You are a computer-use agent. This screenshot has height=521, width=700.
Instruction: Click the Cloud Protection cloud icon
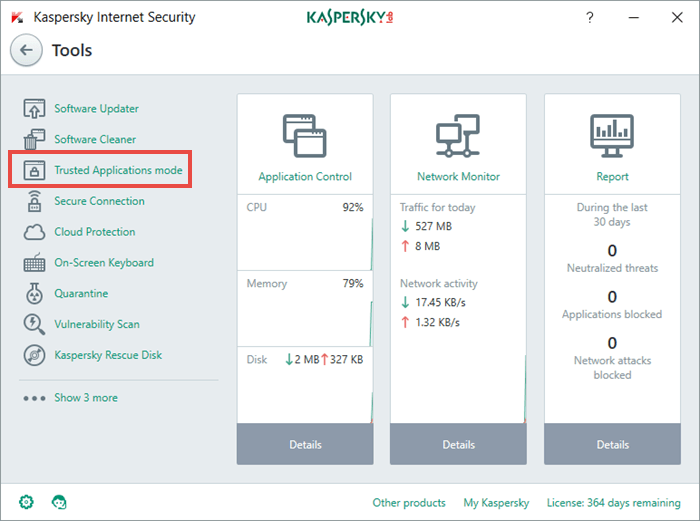tap(34, 232)
